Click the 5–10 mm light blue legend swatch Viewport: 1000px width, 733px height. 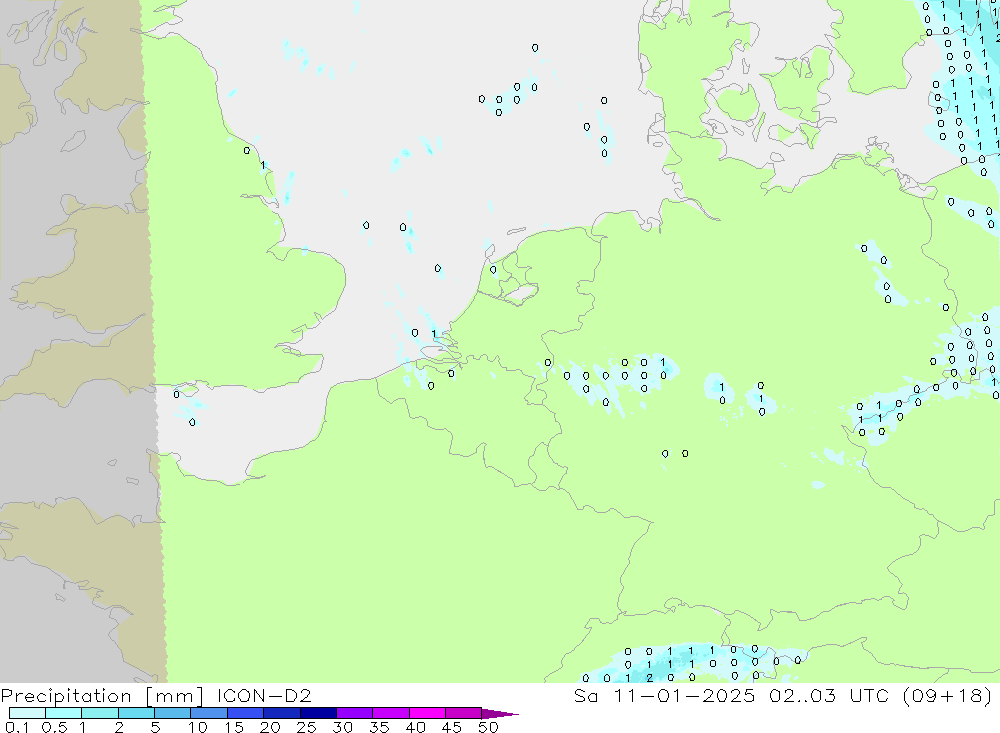click(172, 713)
